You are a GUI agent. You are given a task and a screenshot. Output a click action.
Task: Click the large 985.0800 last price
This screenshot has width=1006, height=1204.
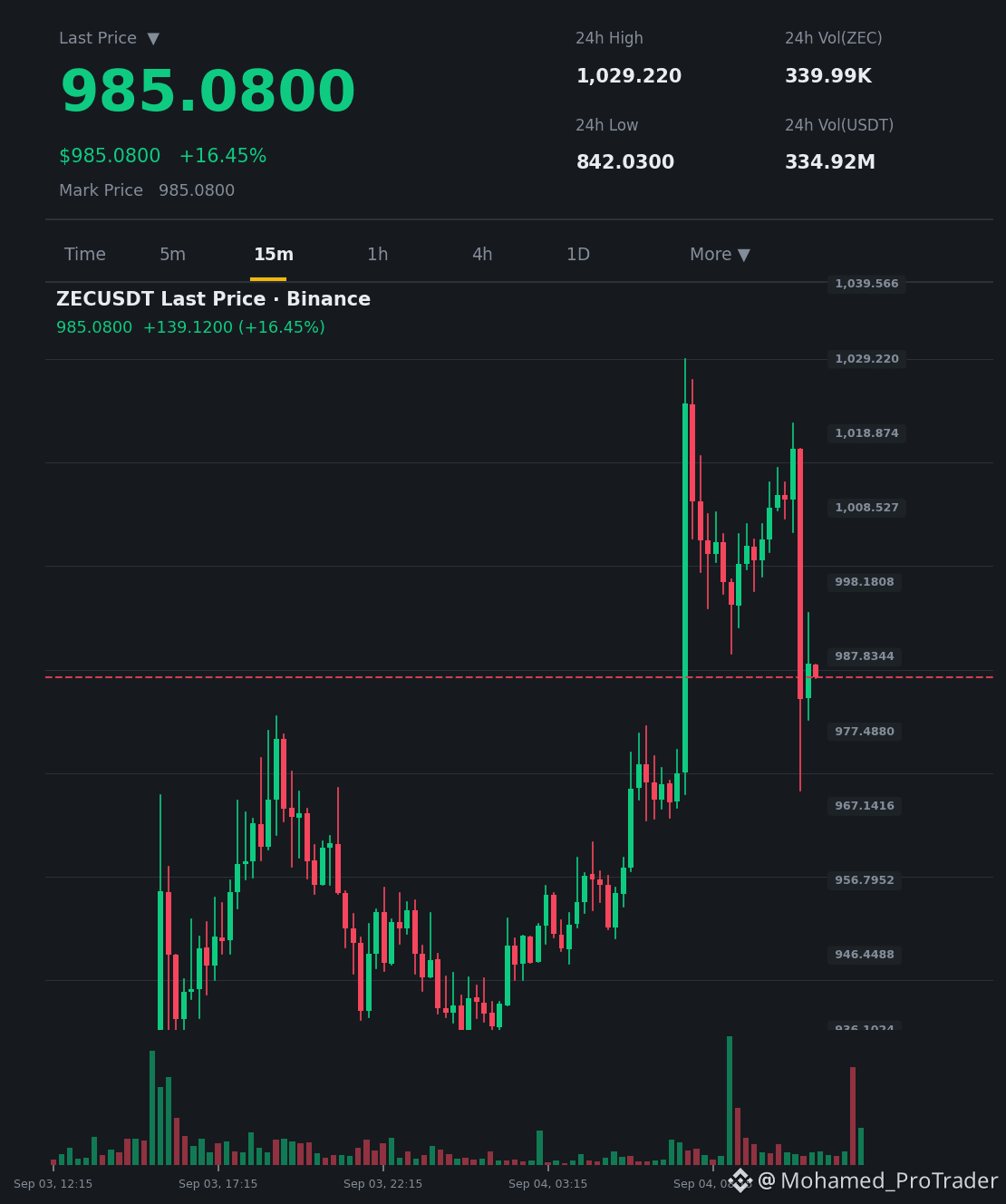(208, 92)
